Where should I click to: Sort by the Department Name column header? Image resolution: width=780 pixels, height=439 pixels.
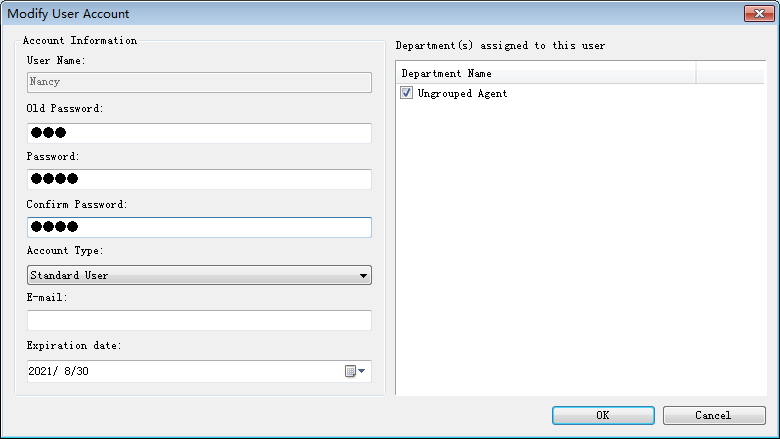546,74
